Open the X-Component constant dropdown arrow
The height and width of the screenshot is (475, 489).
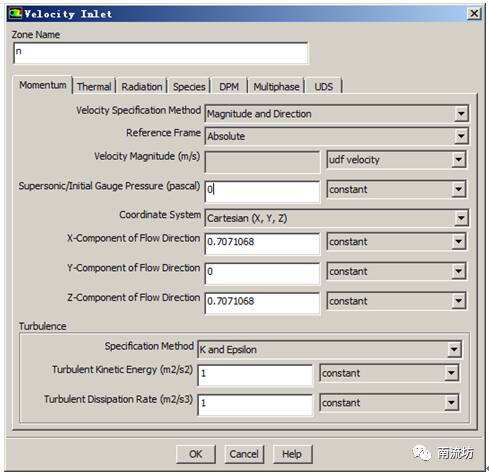[x=458, y=242]
